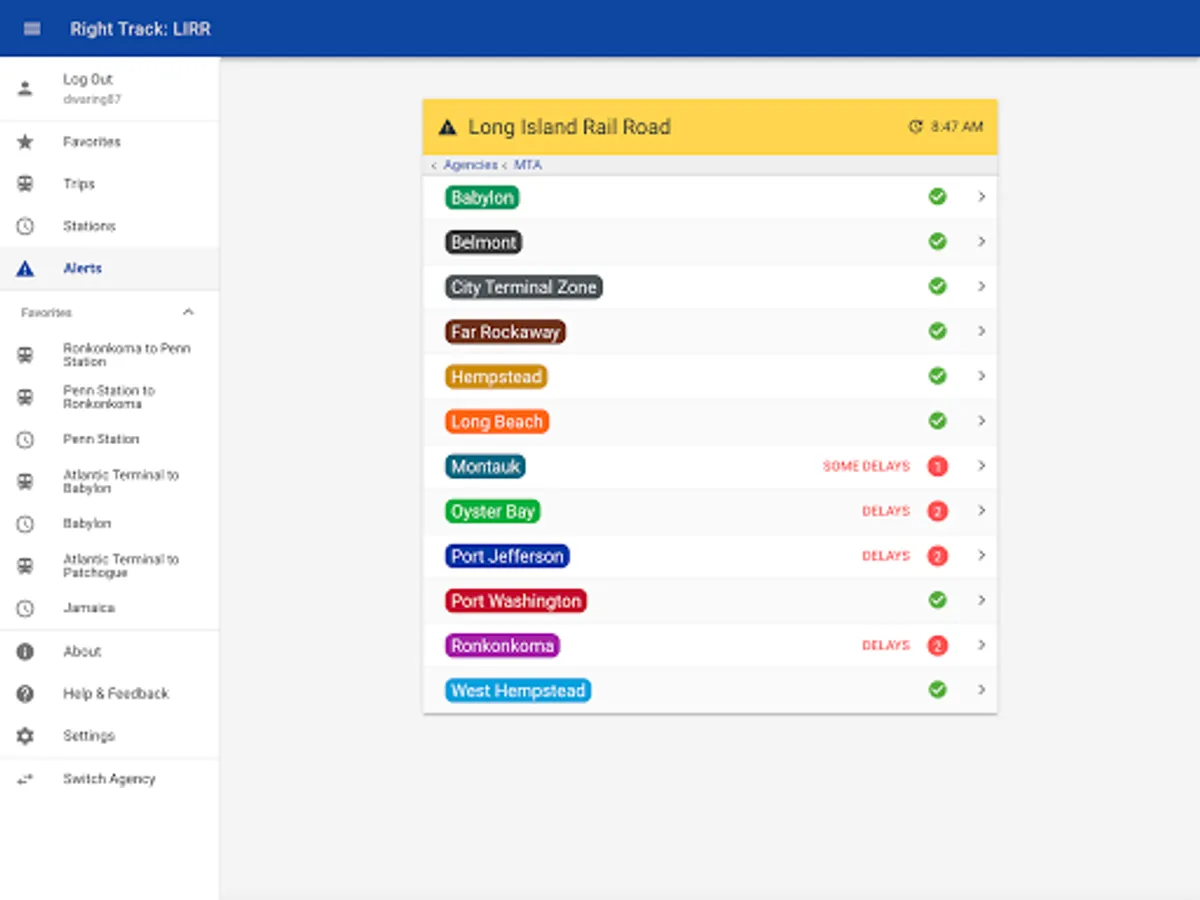Click the Stations clock icon
1200x900 pixels.
click(25, 226)
